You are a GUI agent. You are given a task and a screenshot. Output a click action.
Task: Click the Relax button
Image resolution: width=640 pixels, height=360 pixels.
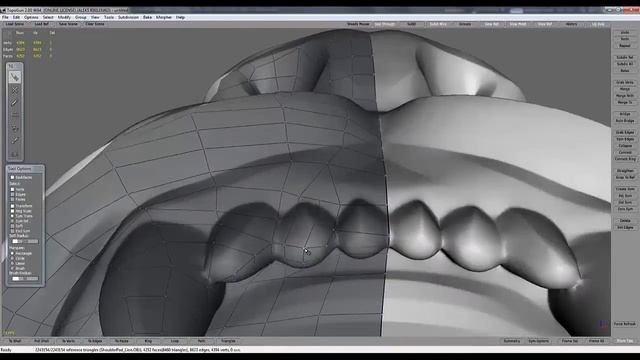click(625, 71)
